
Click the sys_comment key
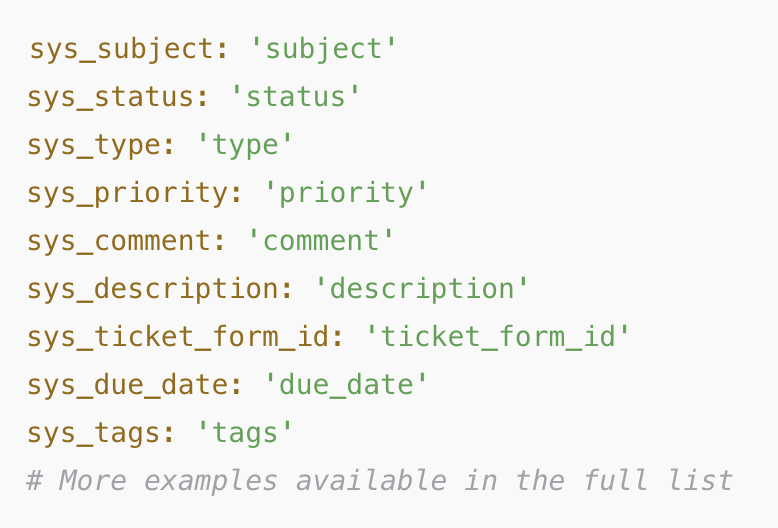coord(119,241)
